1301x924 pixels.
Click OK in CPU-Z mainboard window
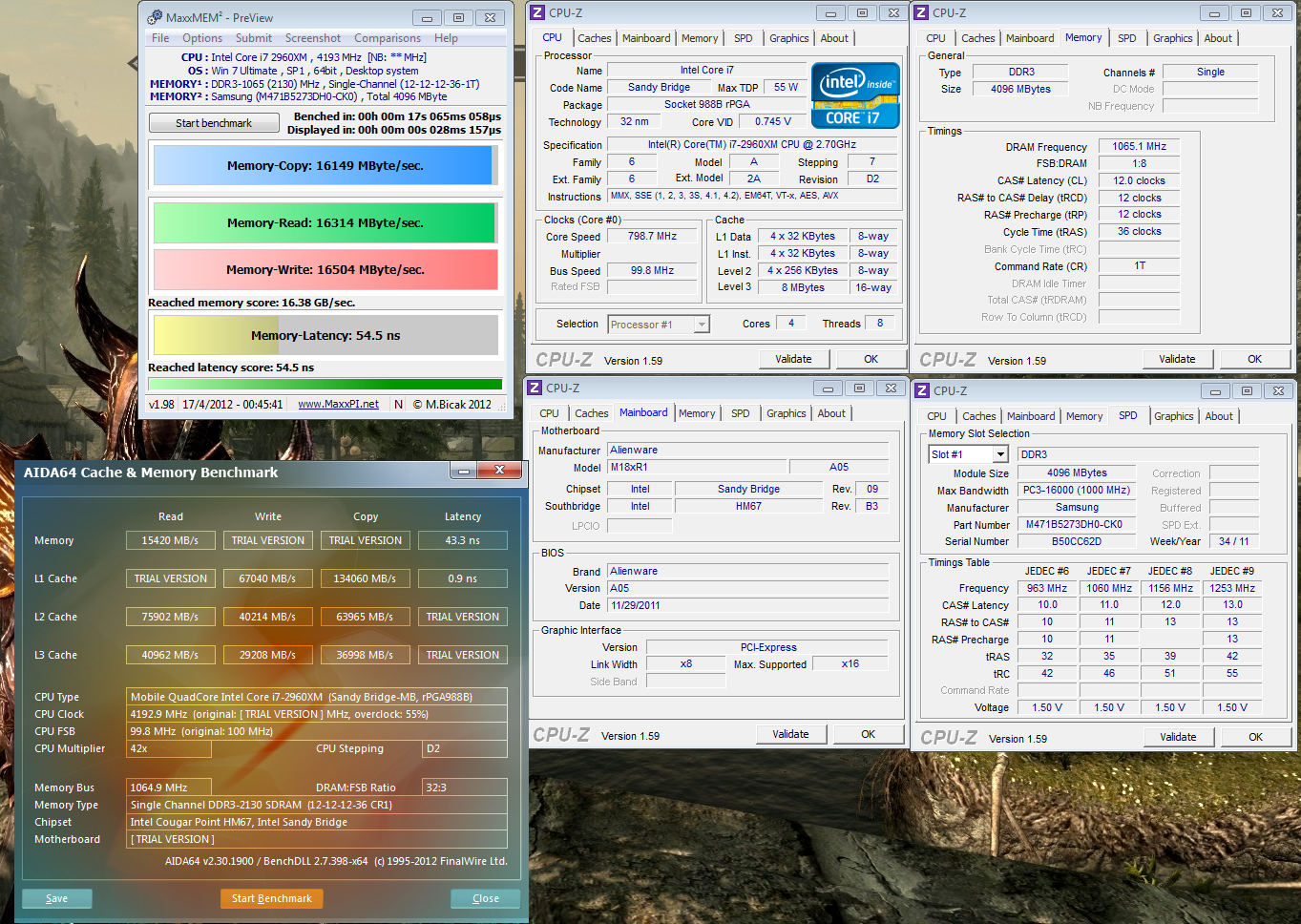coord(869,734)
